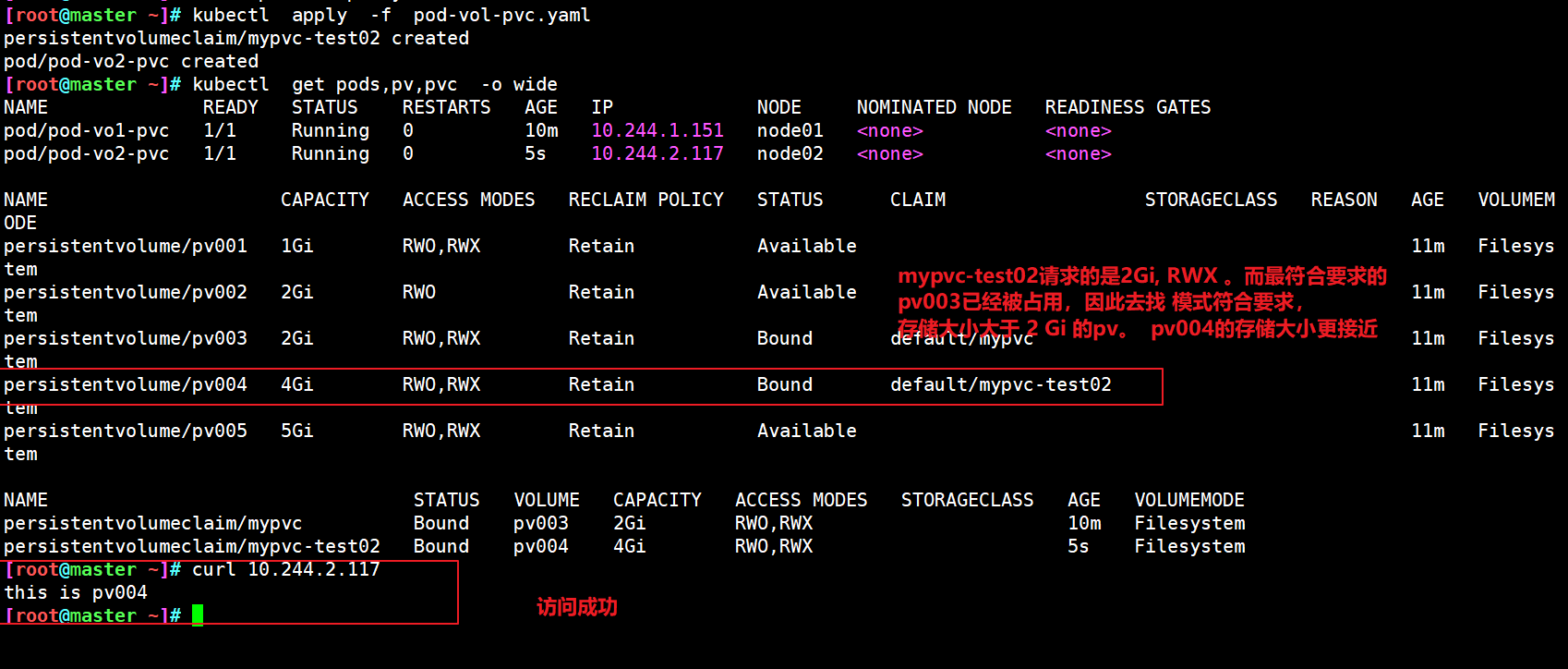
Task: Select IP address 10.244.2.117 in pods table
Action: tap(657, 153)
